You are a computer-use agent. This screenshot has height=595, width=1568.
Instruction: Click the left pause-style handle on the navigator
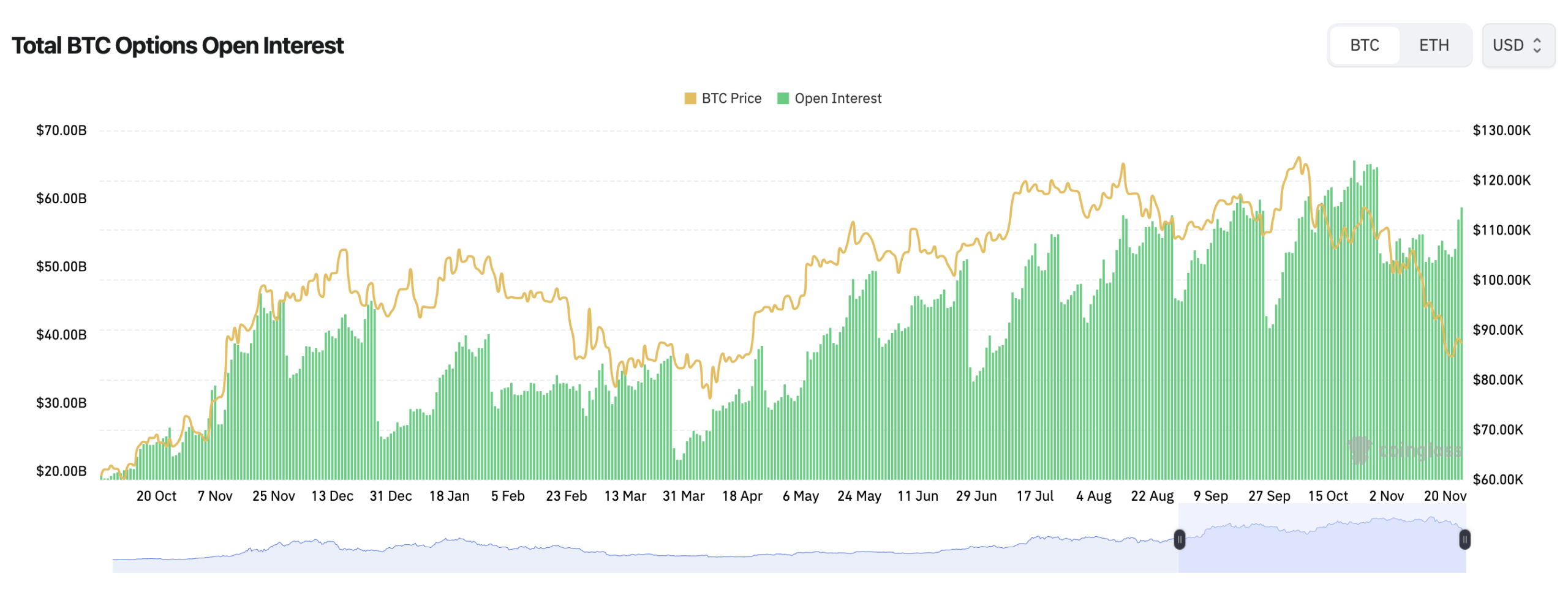[1179, 541]
